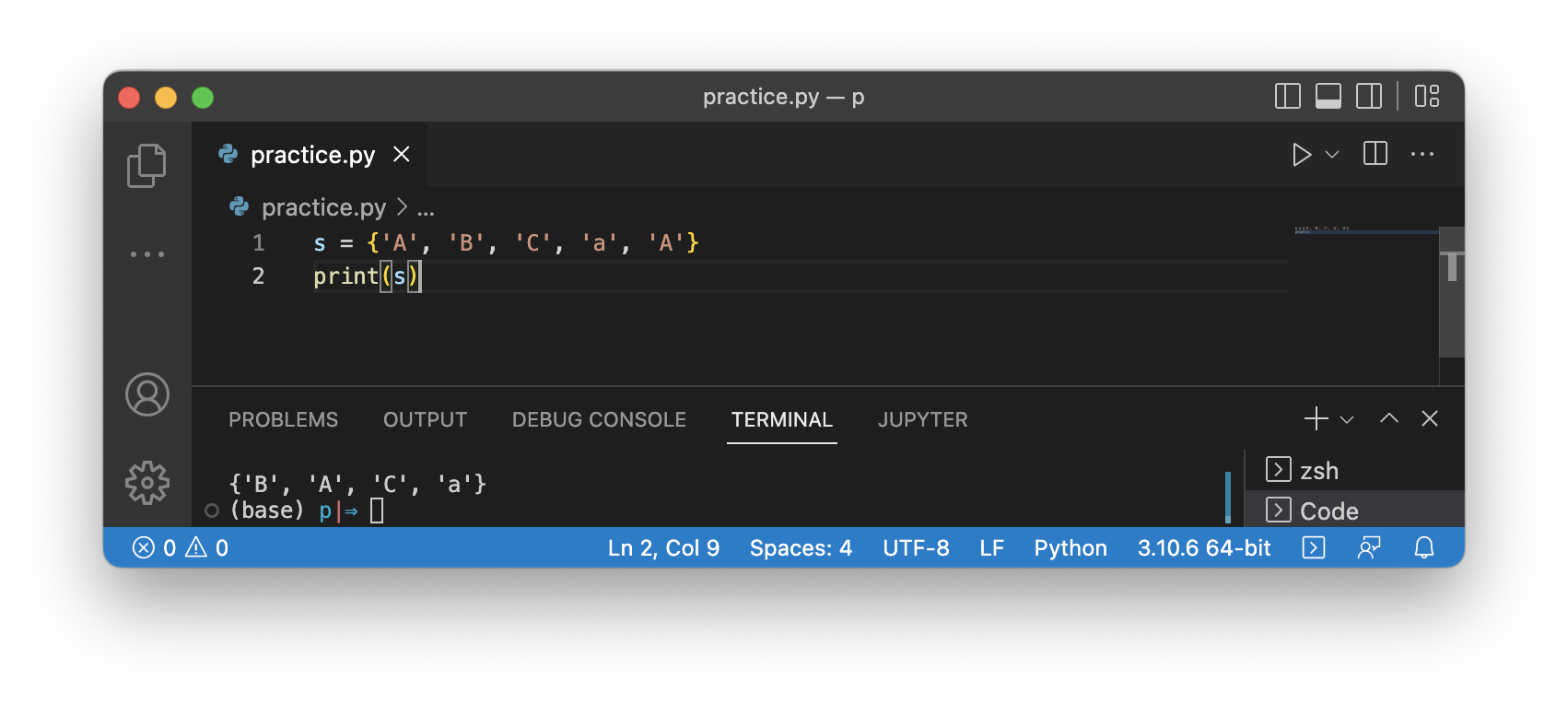Click the feedback icon in status bar

pyautogui.click(x=1369, y=548)
